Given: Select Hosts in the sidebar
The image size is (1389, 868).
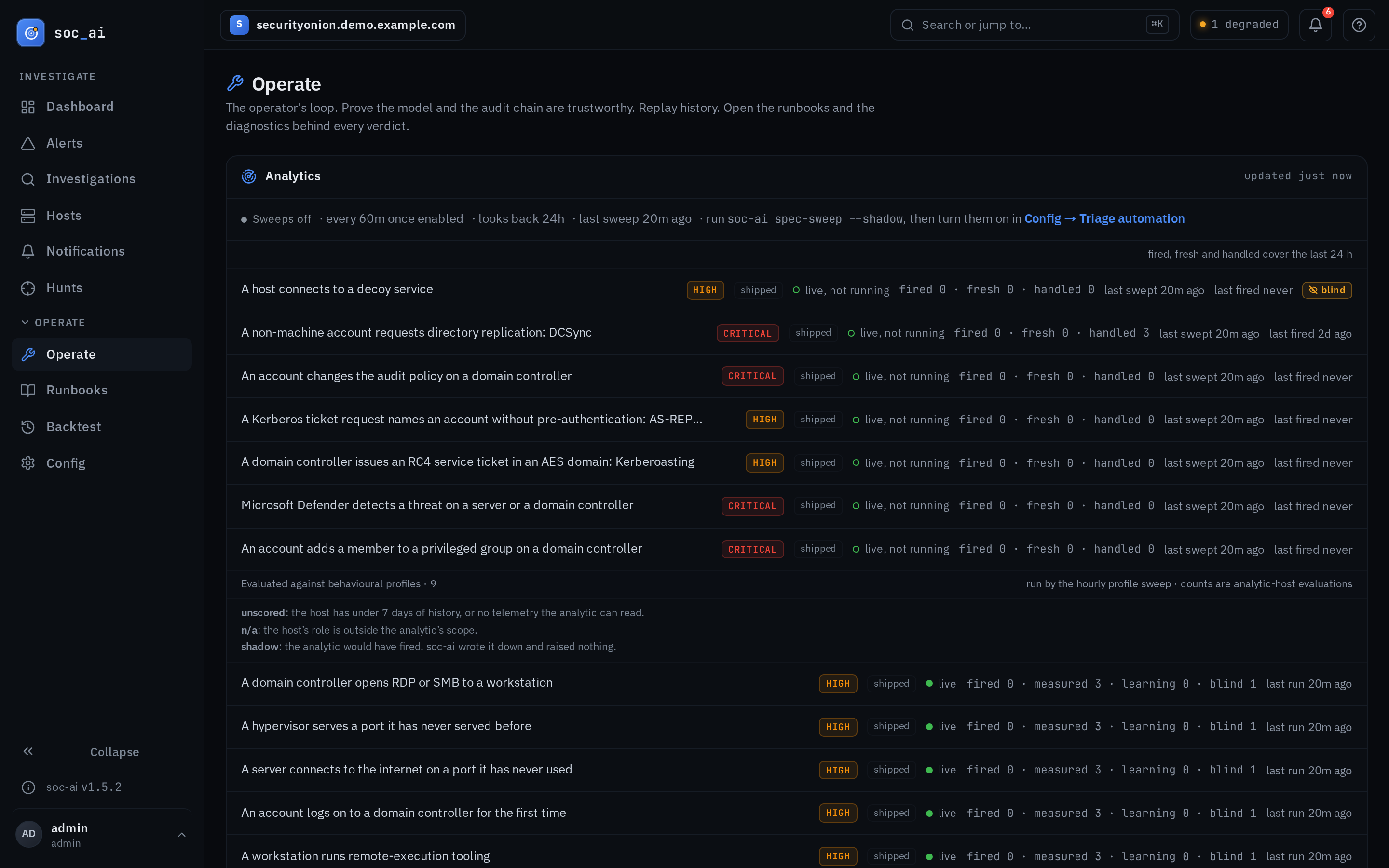Looking at the screenshot, I should pos(102,215).
